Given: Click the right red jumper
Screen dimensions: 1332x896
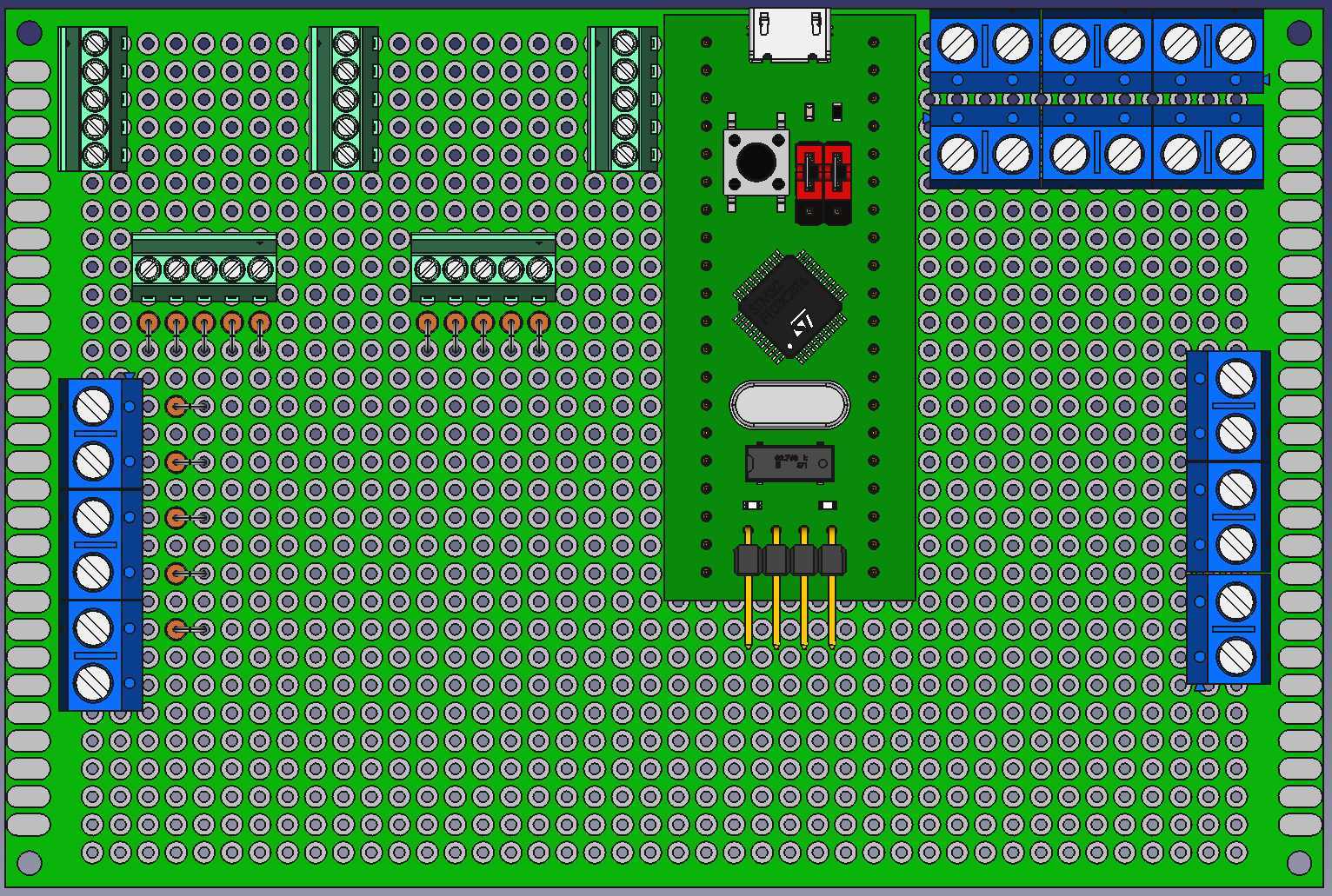Looking at the screenshot, I should [x=837, y=183].
